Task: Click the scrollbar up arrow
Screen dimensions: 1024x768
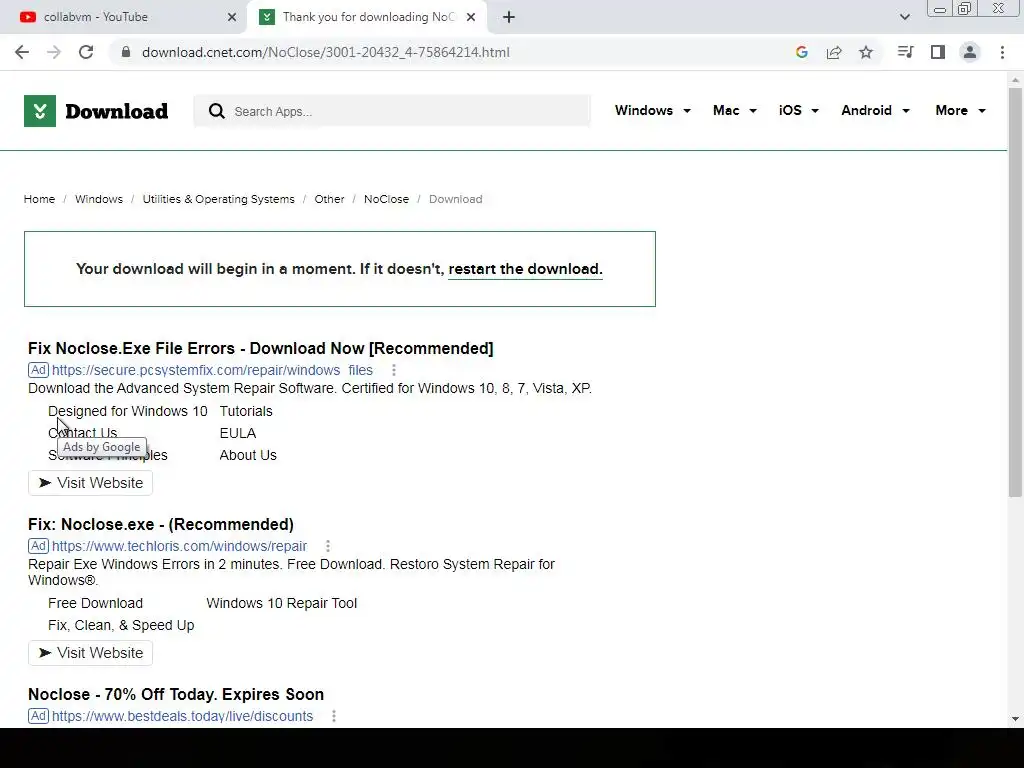Action: coord(1015,80)
